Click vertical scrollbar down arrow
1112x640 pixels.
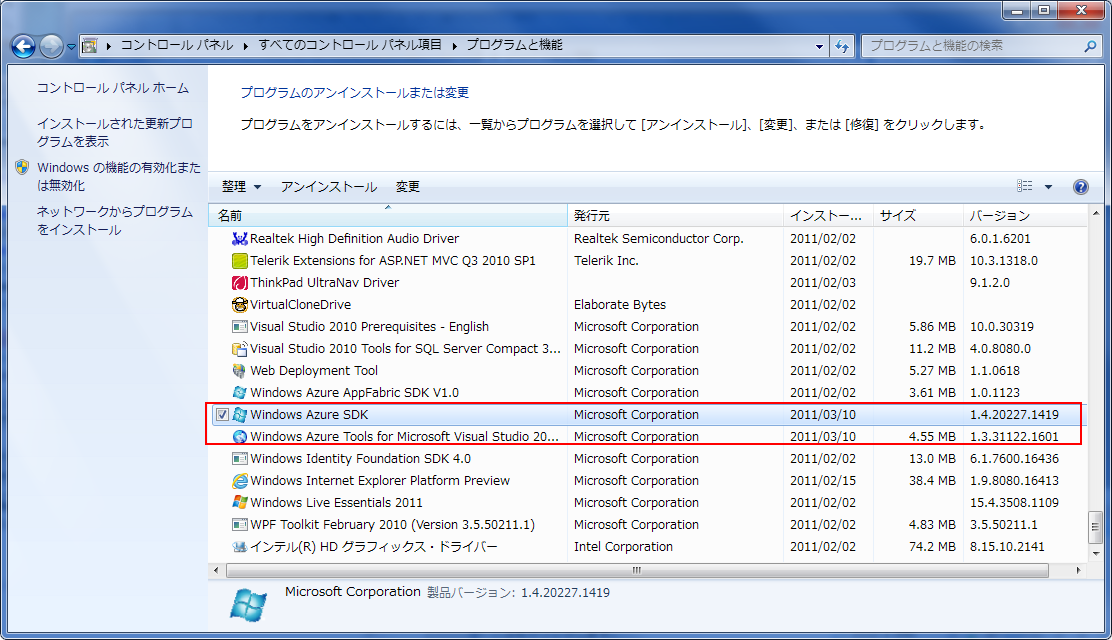pyautogui.click(x=1096, y=553)
